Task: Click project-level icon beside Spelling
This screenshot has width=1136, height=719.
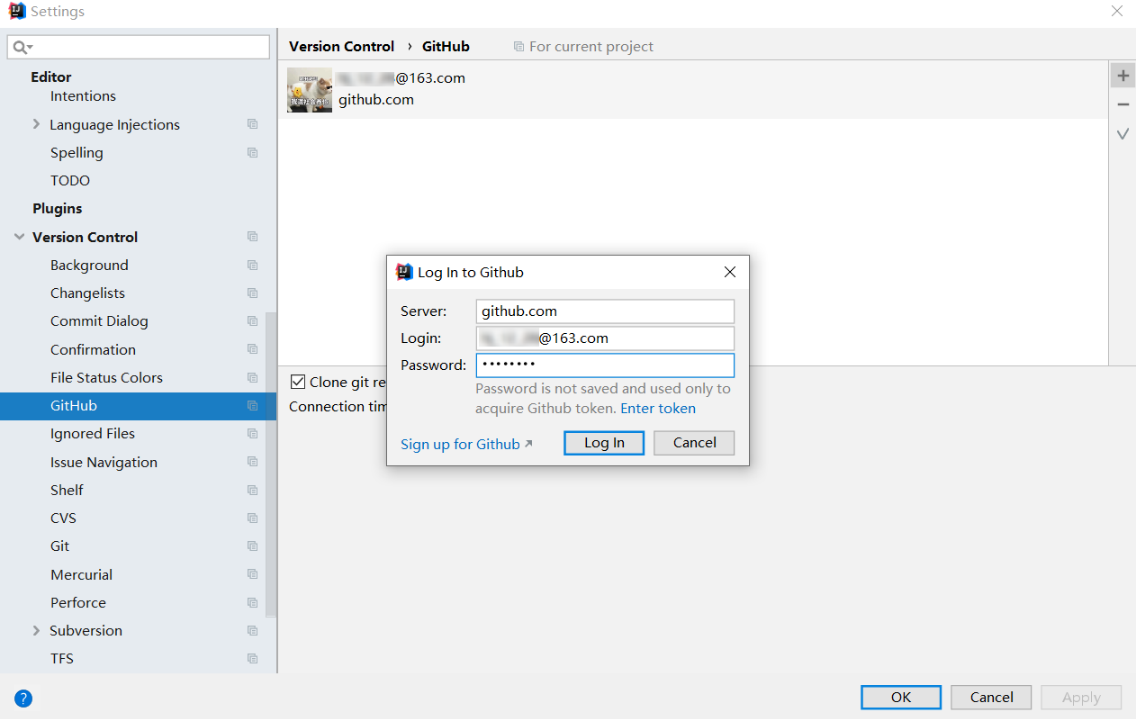Action: click(252, 152)
